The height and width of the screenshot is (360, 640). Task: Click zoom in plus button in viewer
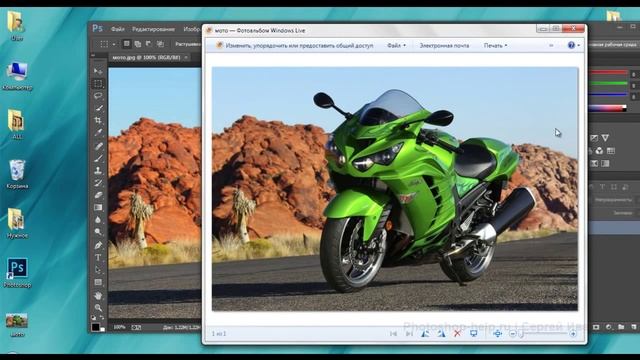(x=573, y=333)
